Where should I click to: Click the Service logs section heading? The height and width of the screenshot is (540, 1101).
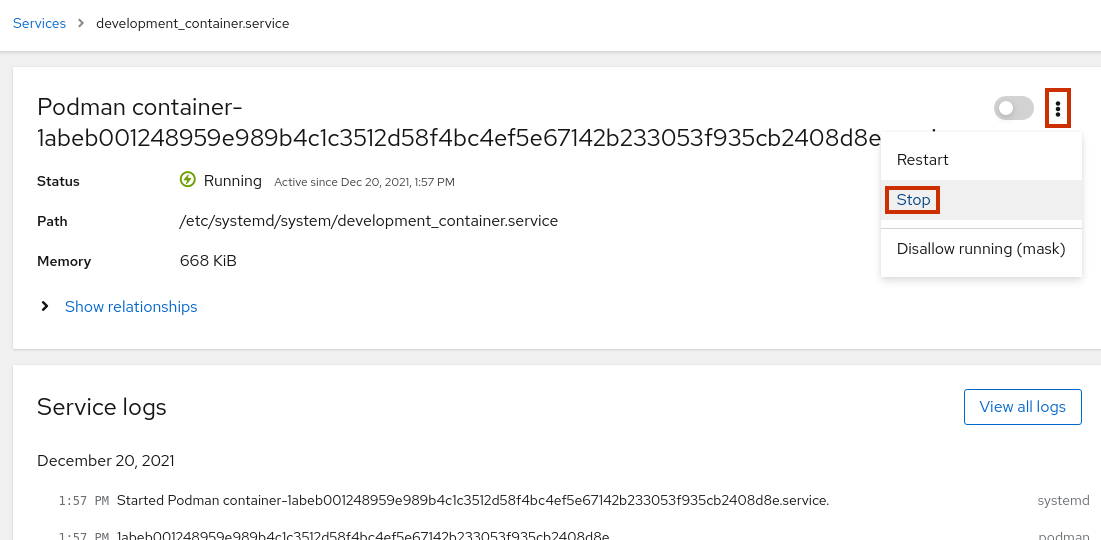101,407
